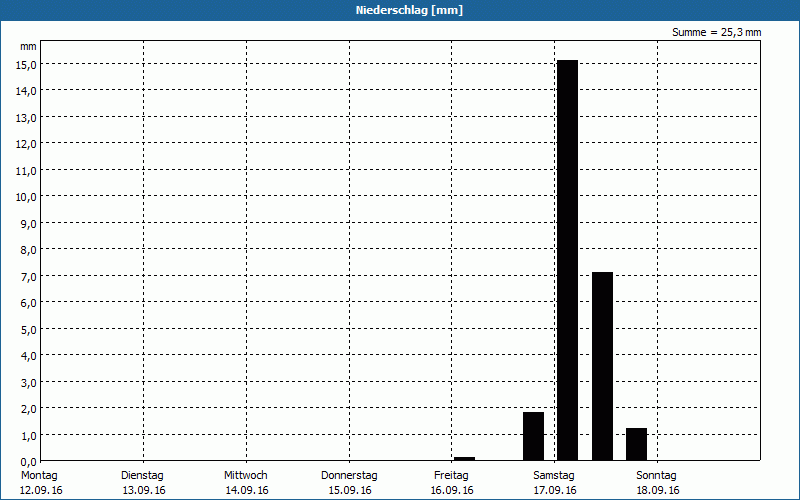Viewport: 800px width, 500px height.
Task: Click the bar just above 1 mm
Action: coord(636,444)
